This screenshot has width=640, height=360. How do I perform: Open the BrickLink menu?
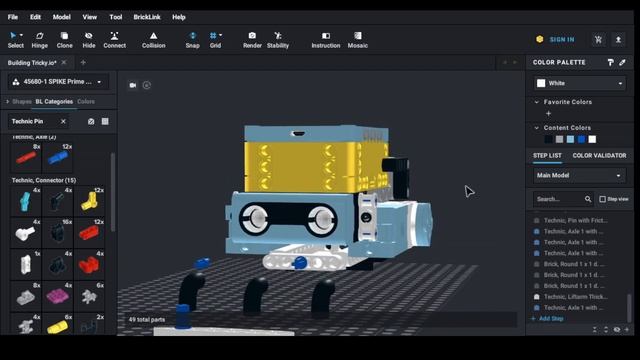(147, 17)
